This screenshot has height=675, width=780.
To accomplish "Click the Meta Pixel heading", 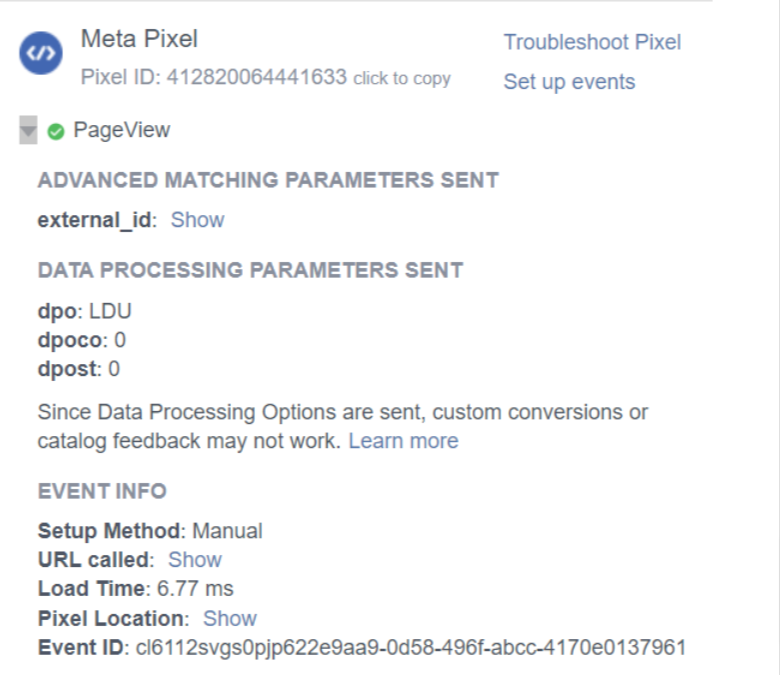I will (139, 39).
